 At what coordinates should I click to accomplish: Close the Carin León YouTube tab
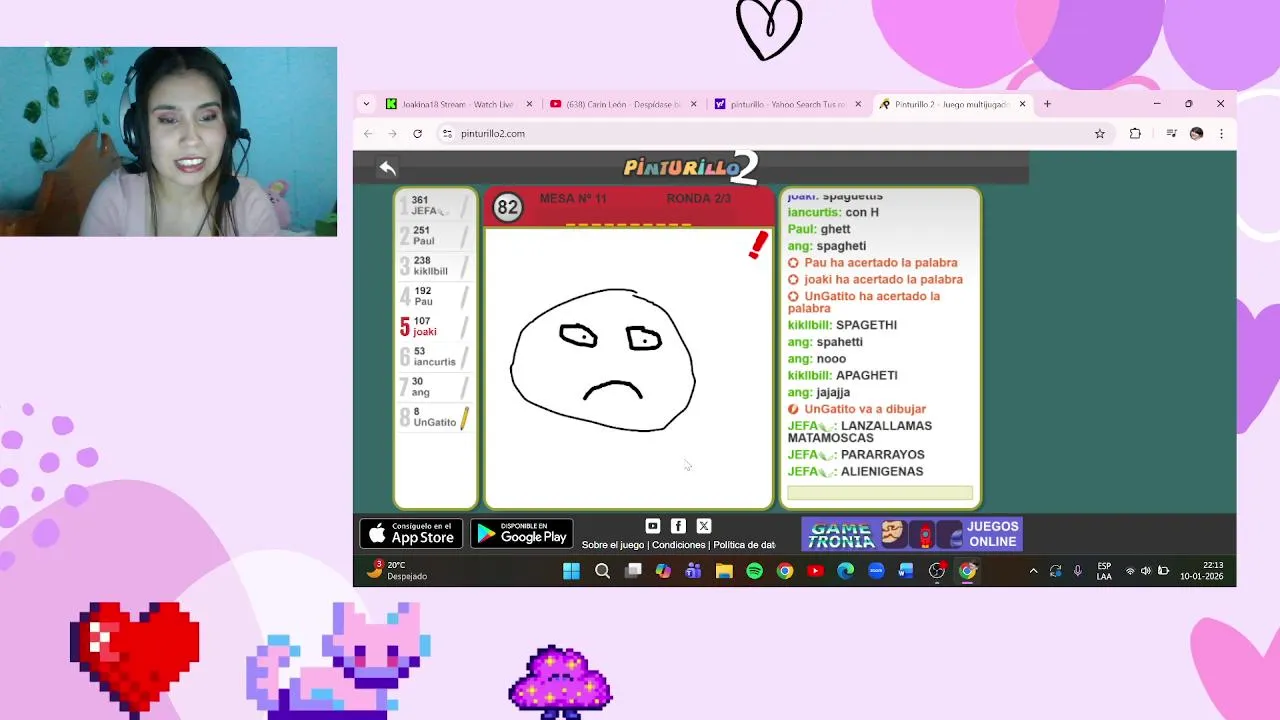click(693, 104)
